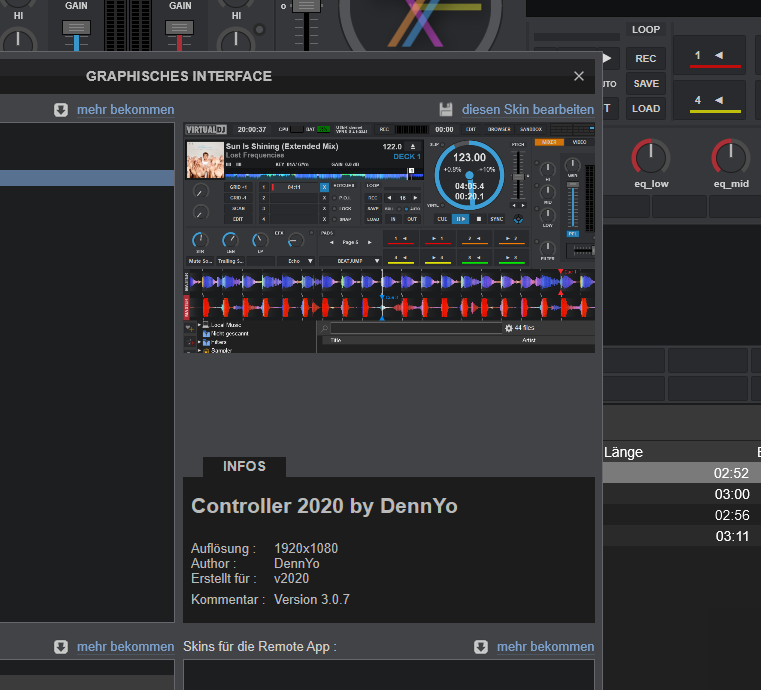This screenshot has width=761, height=690.
Task: Close the Graphisches Interface dialog
Action: pyautogui.click(x=579, y=76)
